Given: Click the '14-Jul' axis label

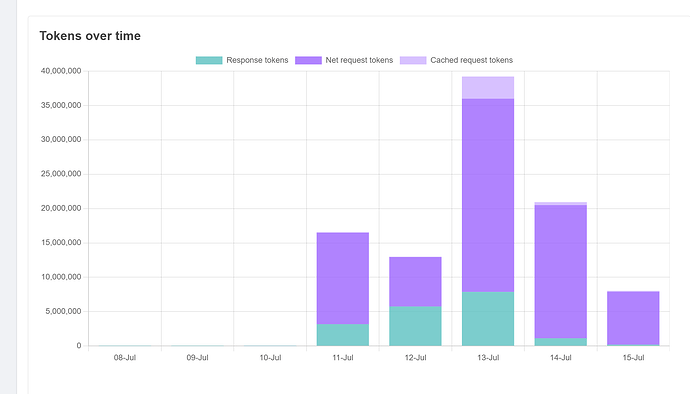Looking at the screenshot, I should coord(561,357).
